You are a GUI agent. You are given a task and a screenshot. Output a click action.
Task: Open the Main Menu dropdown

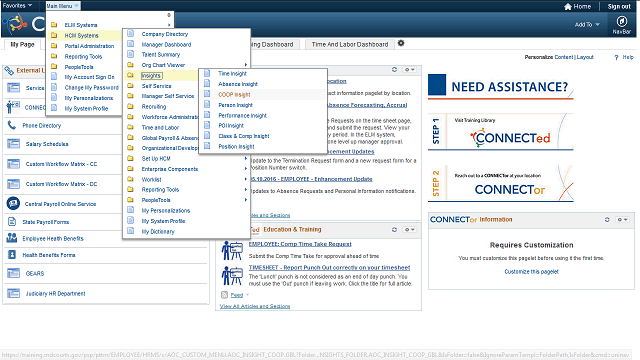(62, 6)
